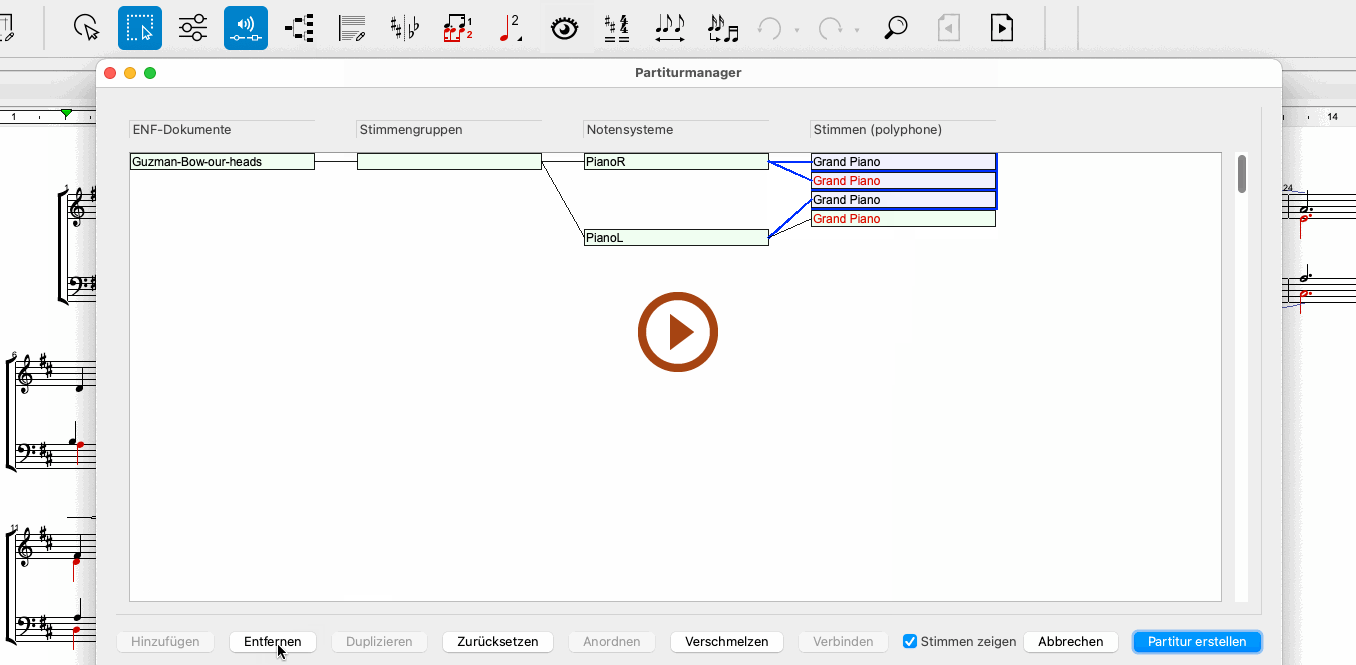
Task: Click the Partitur erstellen button
Action: pyautogui.click(x=1197, y=641)
